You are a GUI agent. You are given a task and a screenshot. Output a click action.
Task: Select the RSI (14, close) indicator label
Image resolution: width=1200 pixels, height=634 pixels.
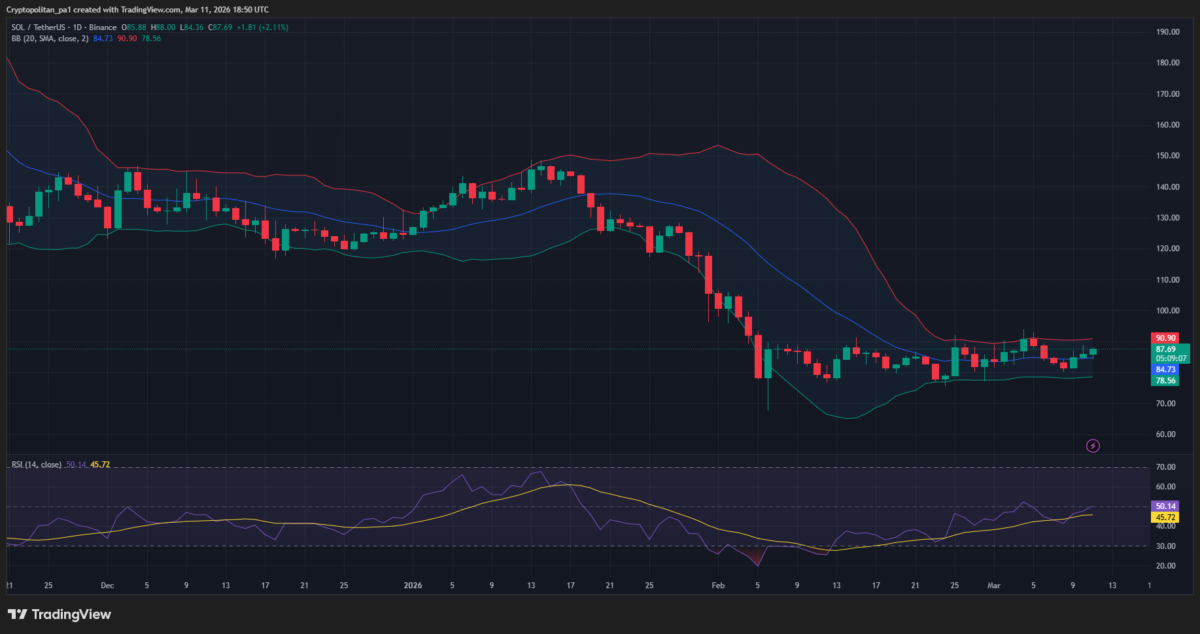36,465
